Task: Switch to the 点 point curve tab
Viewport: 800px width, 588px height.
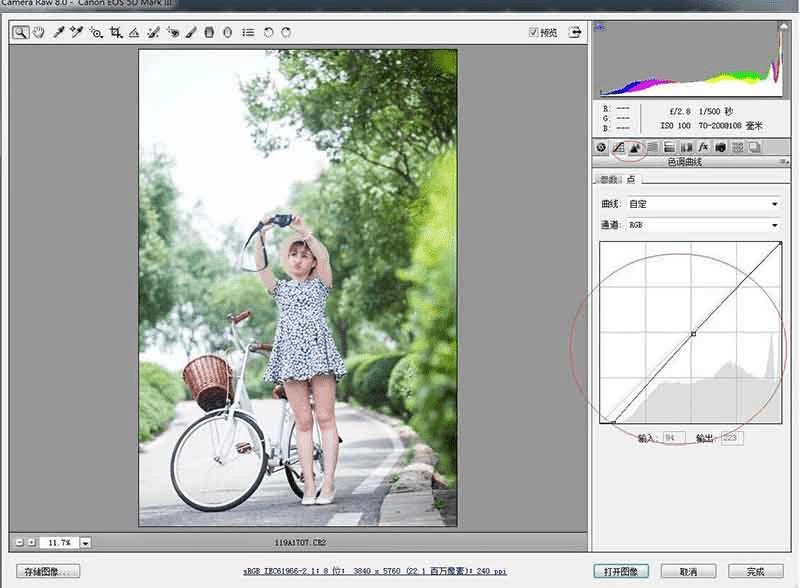Action: point(631,179)
